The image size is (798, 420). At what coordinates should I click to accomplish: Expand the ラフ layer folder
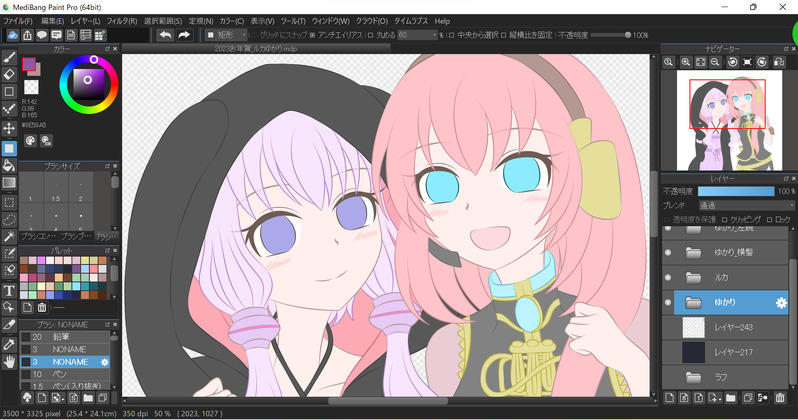(x=693, y=377)
